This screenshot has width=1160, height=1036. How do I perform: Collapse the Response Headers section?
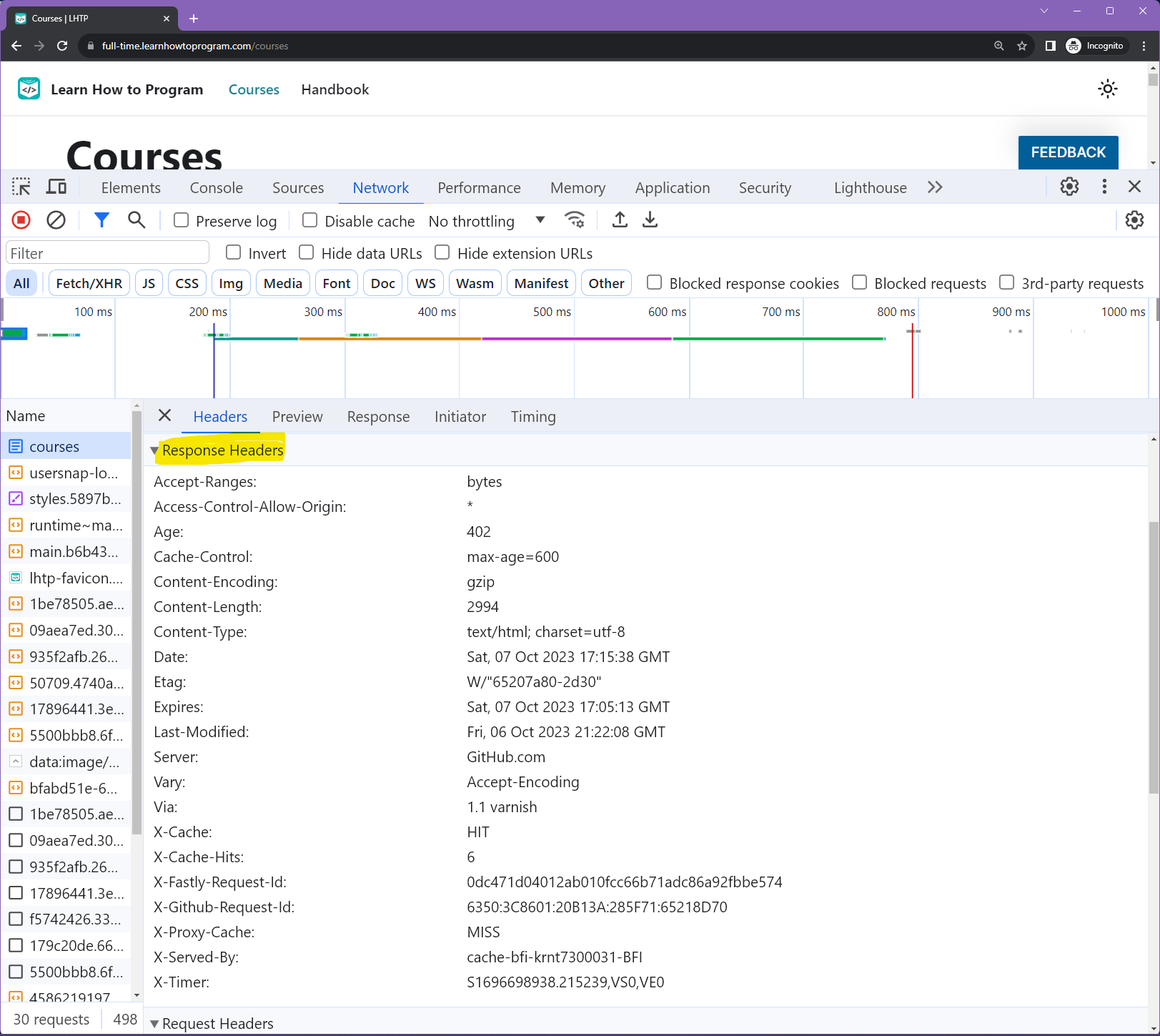click(154, 451)
